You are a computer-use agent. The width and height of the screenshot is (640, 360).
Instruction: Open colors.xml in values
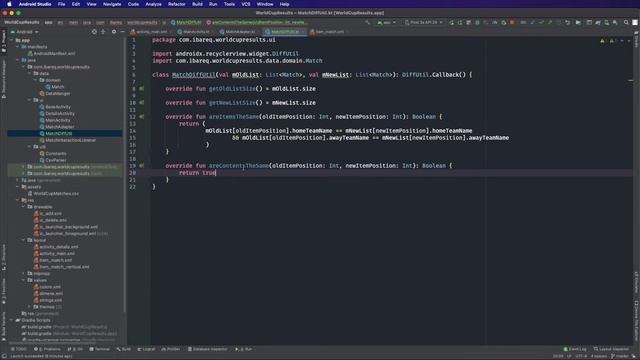coord(48,287)
